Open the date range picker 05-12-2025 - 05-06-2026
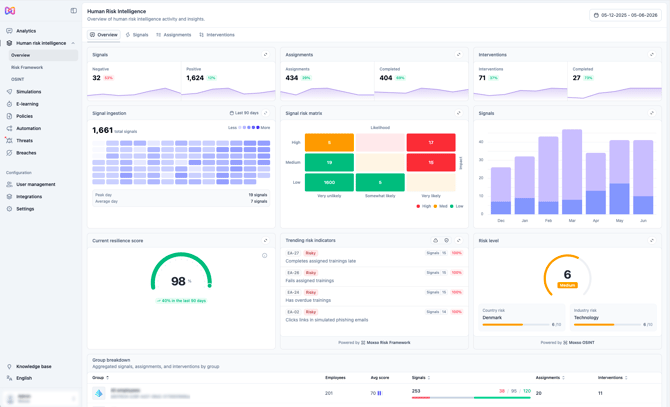Viewport: 670px width, 407px height. [626, 15]
